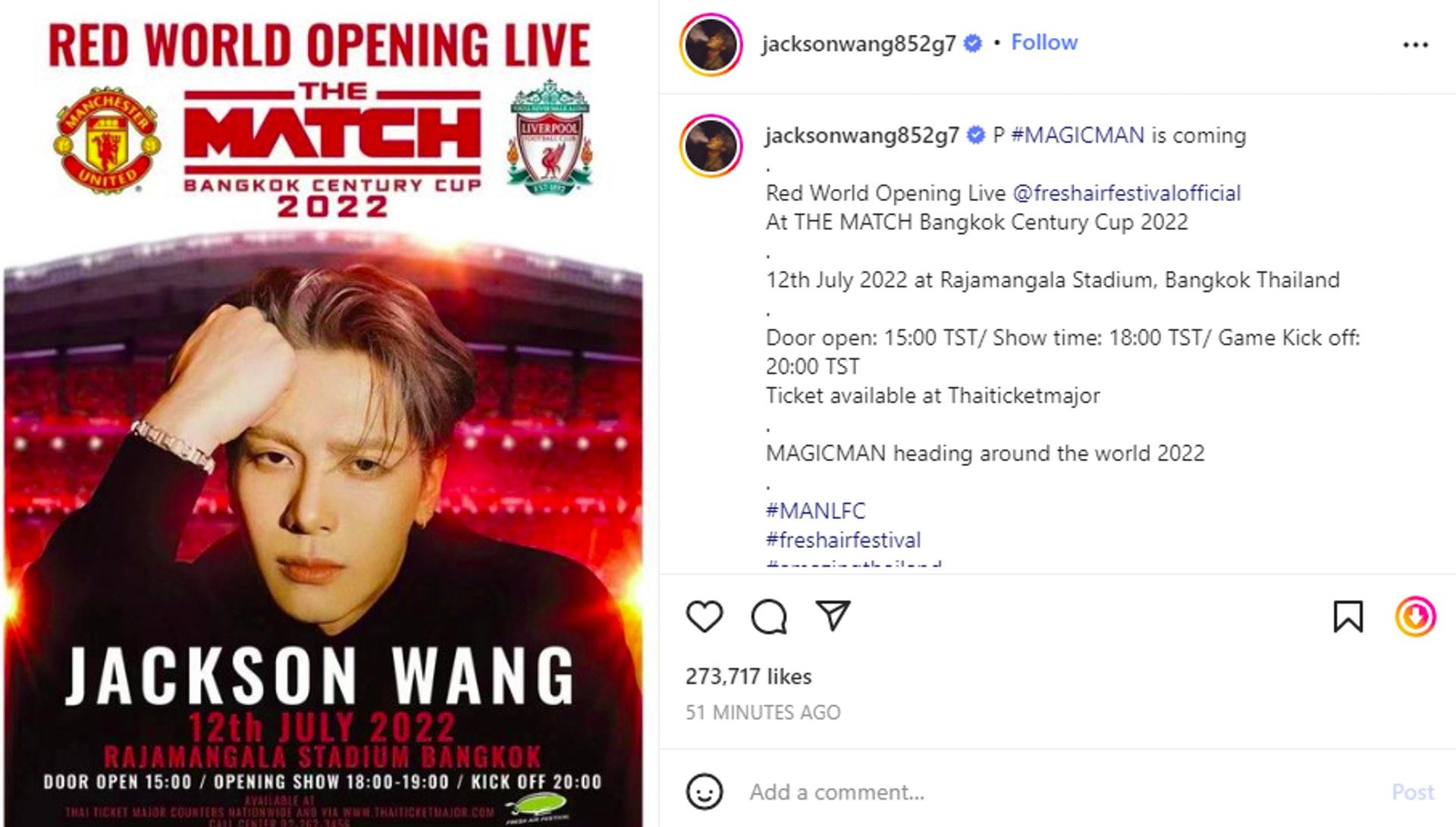Open emoji picker smiley icon
The width and height of the screenshot is (1456, 827).
click(x=704, y=792)
